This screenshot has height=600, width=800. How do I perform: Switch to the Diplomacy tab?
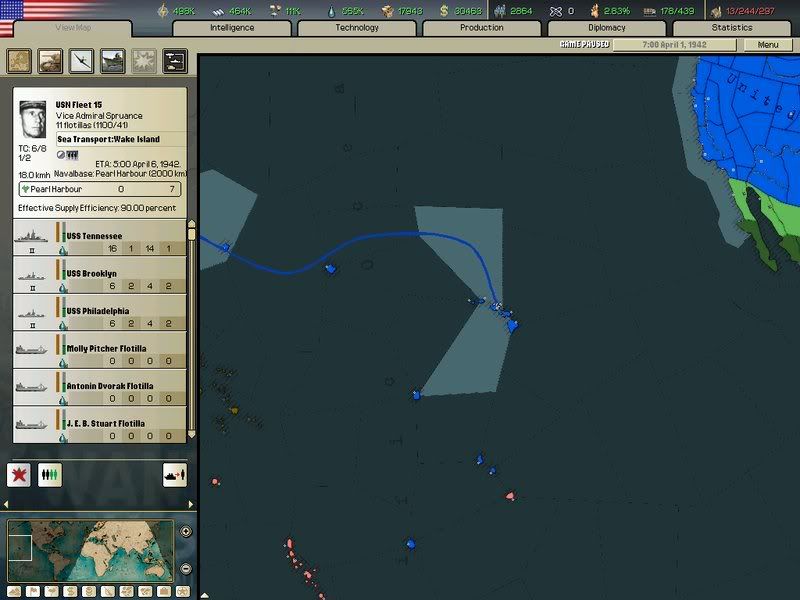point(606,28)
